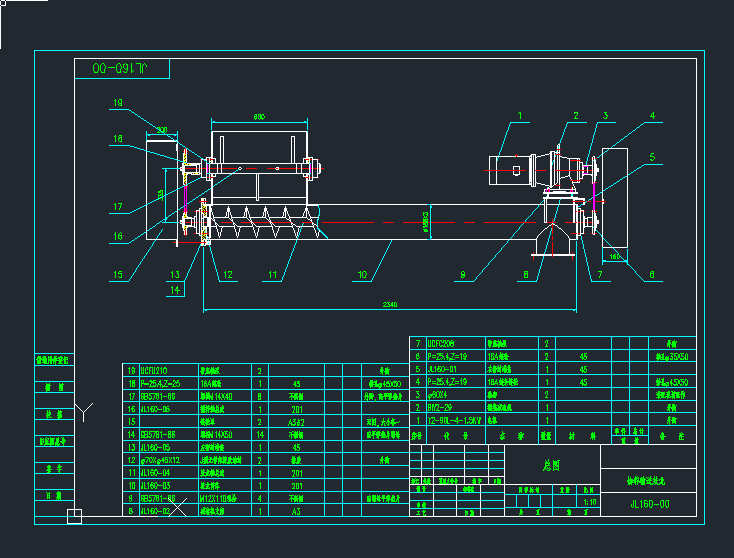
Task: Click the UCS origin icon at bottom-left
Action: pyautogui.click(x=74, y=516)
